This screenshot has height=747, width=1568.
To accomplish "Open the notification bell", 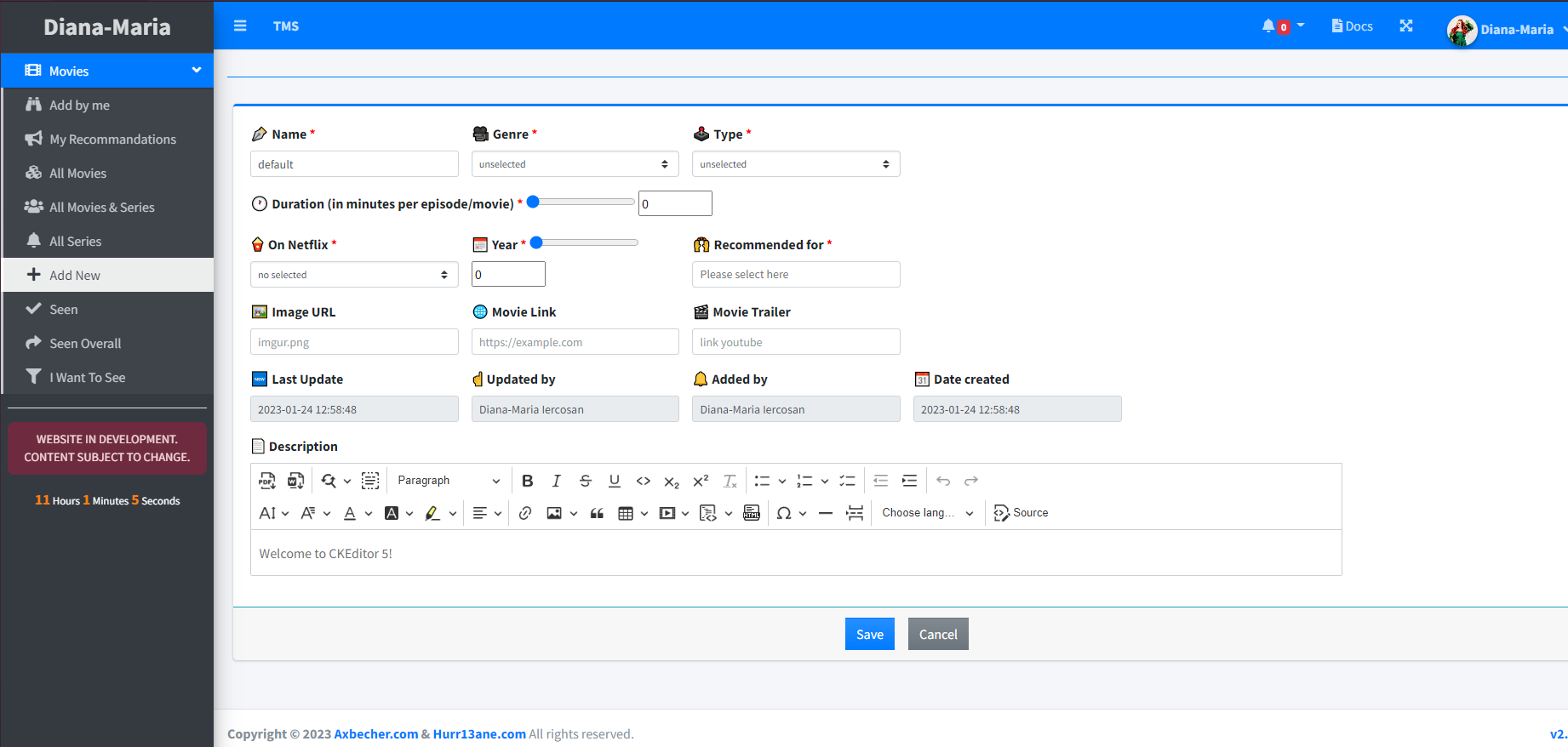I will click(1268, 26).
